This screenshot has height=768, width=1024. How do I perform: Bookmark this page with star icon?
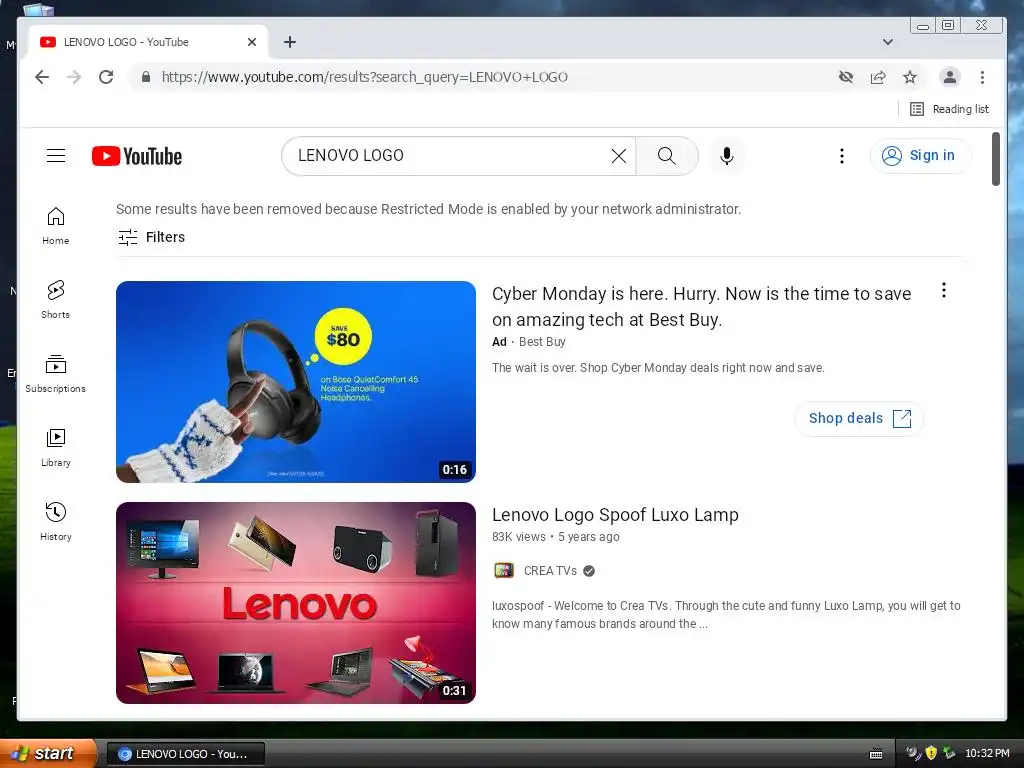click(x=910, y=77)
